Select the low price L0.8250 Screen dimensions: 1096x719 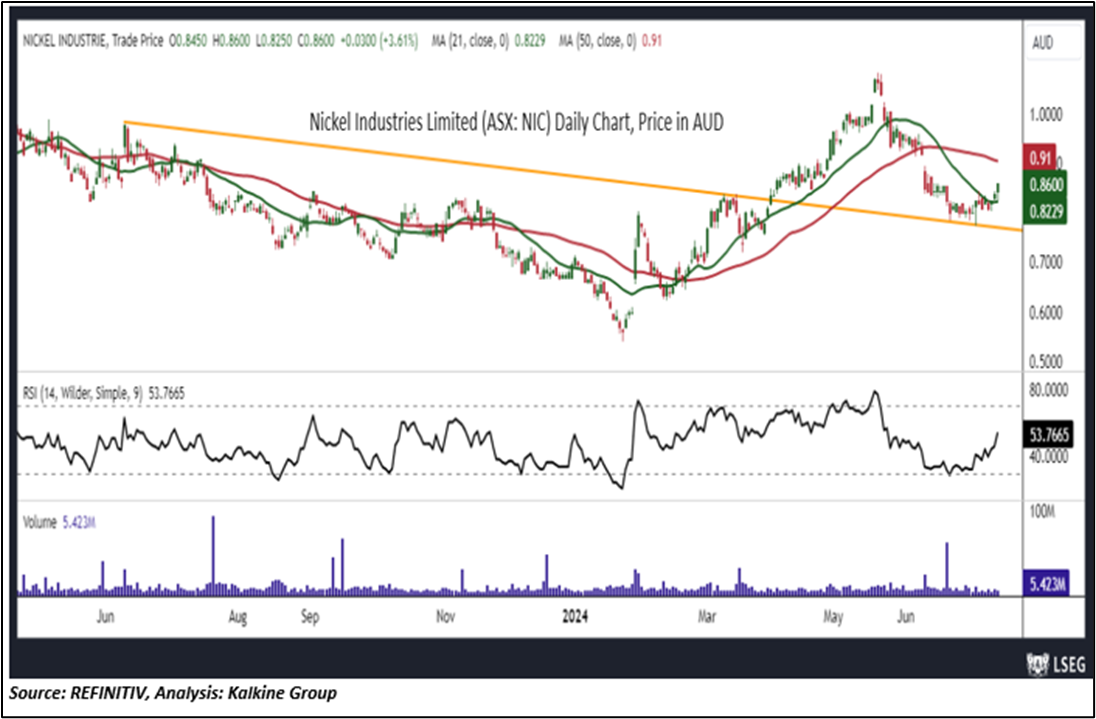tap(275, 41)
